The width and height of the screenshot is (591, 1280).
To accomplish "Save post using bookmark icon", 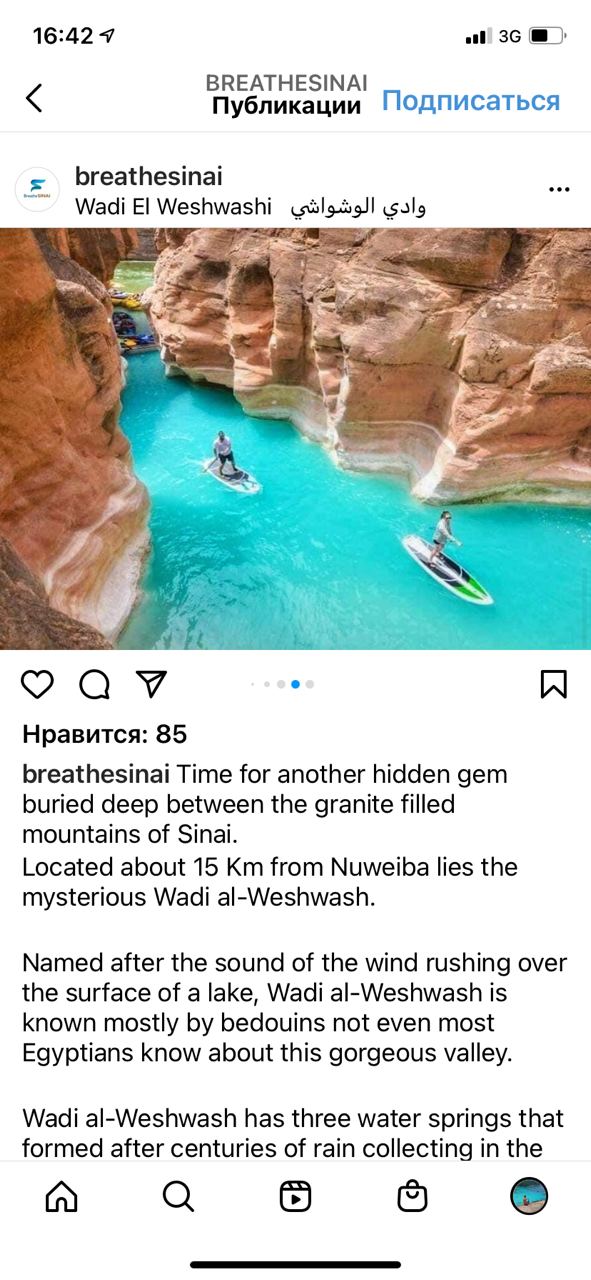I will pos(553,684).
